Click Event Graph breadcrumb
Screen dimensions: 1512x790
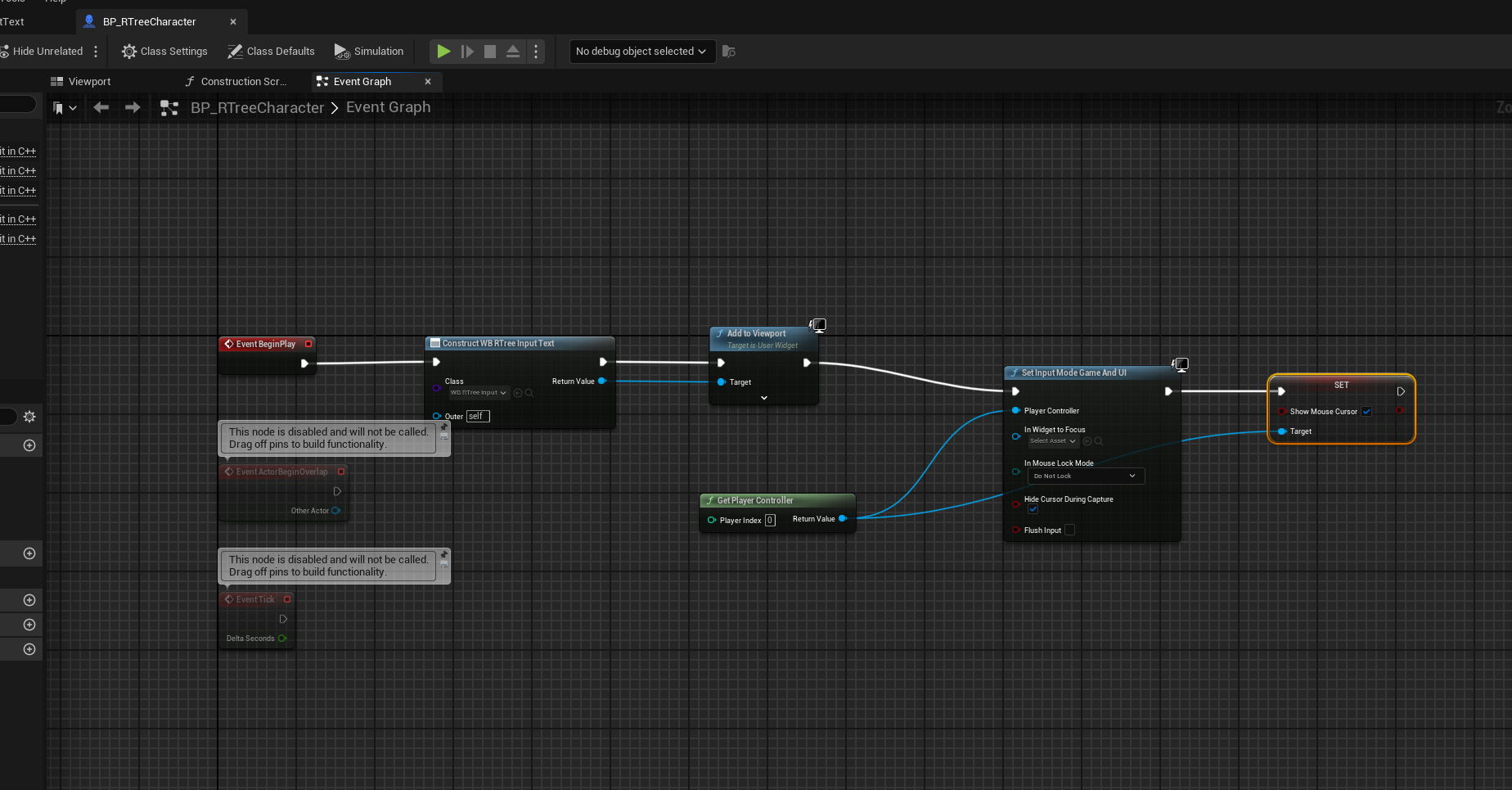388,107
